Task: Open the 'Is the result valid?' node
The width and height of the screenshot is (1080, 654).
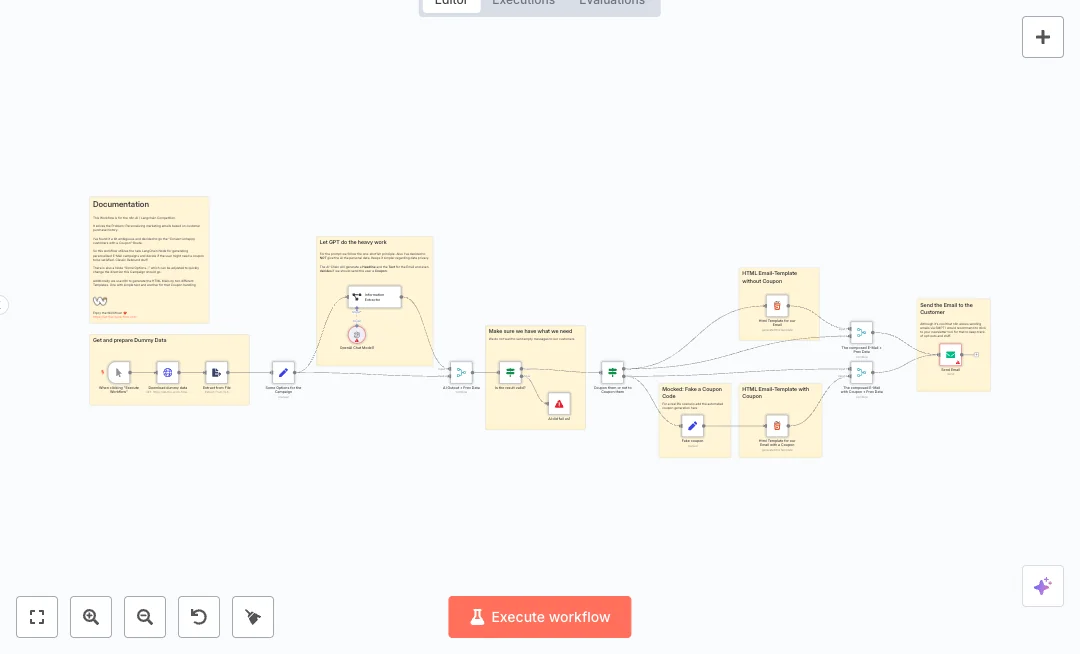Action: tap(510, 373)
